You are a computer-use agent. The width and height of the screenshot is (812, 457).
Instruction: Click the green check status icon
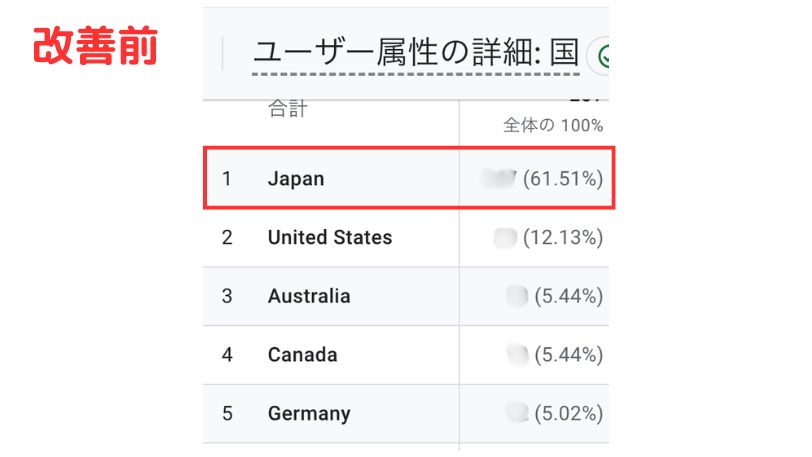click(601, 55)
